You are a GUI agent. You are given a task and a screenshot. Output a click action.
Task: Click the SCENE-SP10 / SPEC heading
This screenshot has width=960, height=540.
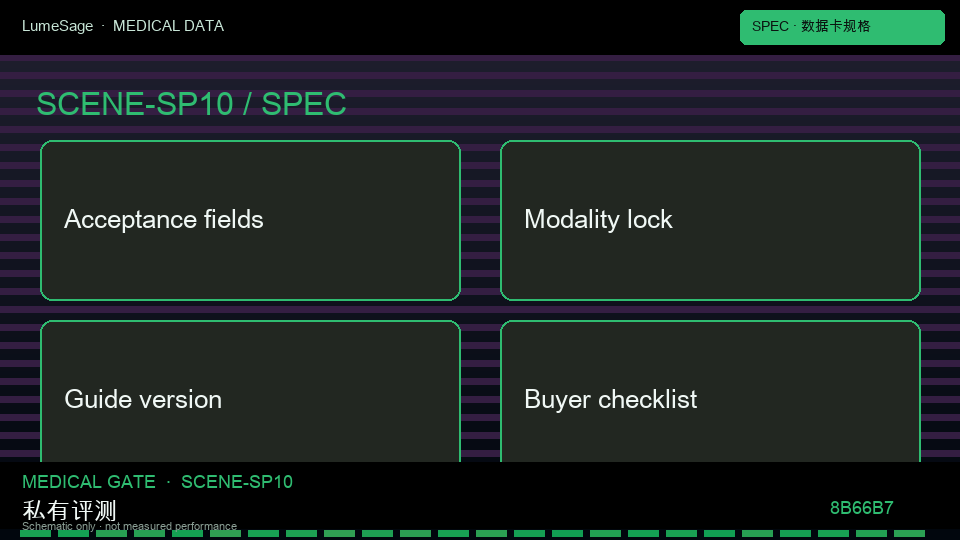click(191, 103)
